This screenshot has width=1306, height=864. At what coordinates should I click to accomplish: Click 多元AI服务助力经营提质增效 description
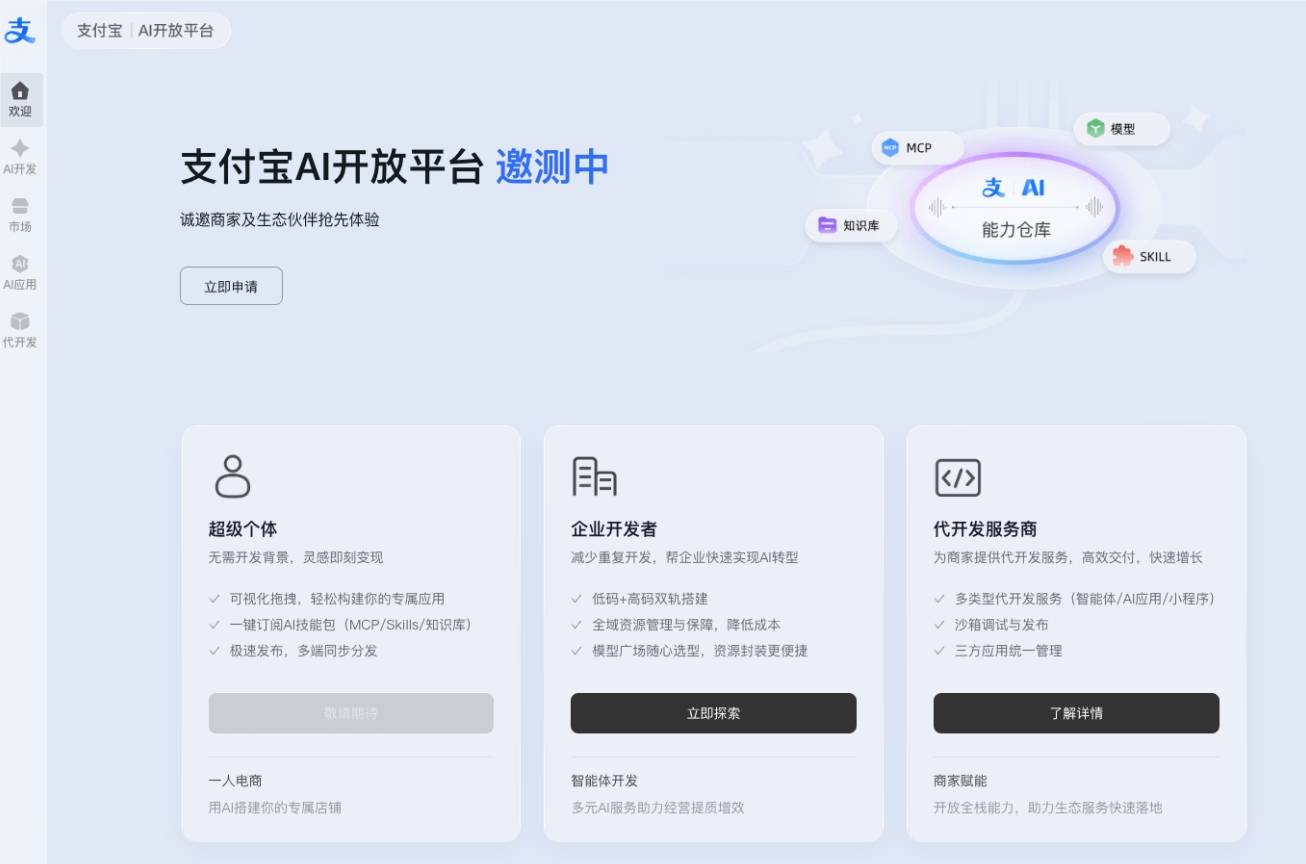coord(658,807)
